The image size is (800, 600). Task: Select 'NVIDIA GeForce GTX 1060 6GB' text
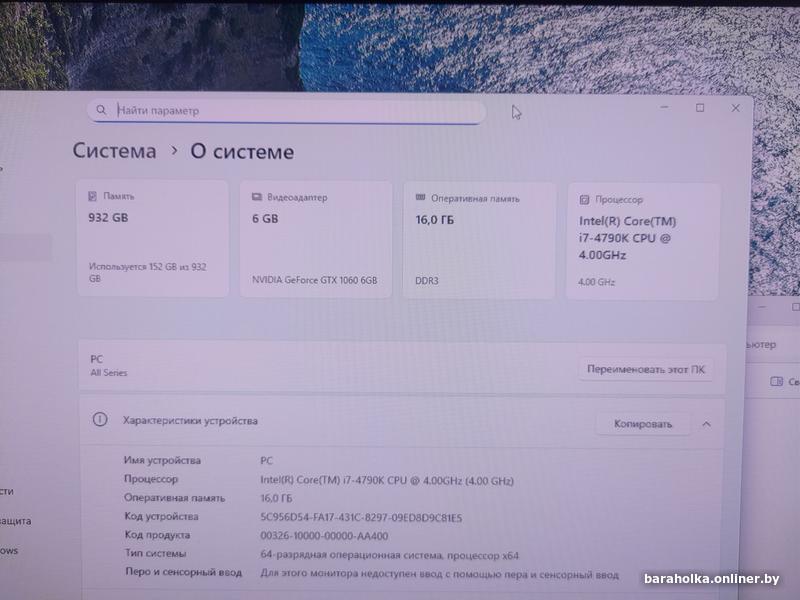(x=314, y=280)
